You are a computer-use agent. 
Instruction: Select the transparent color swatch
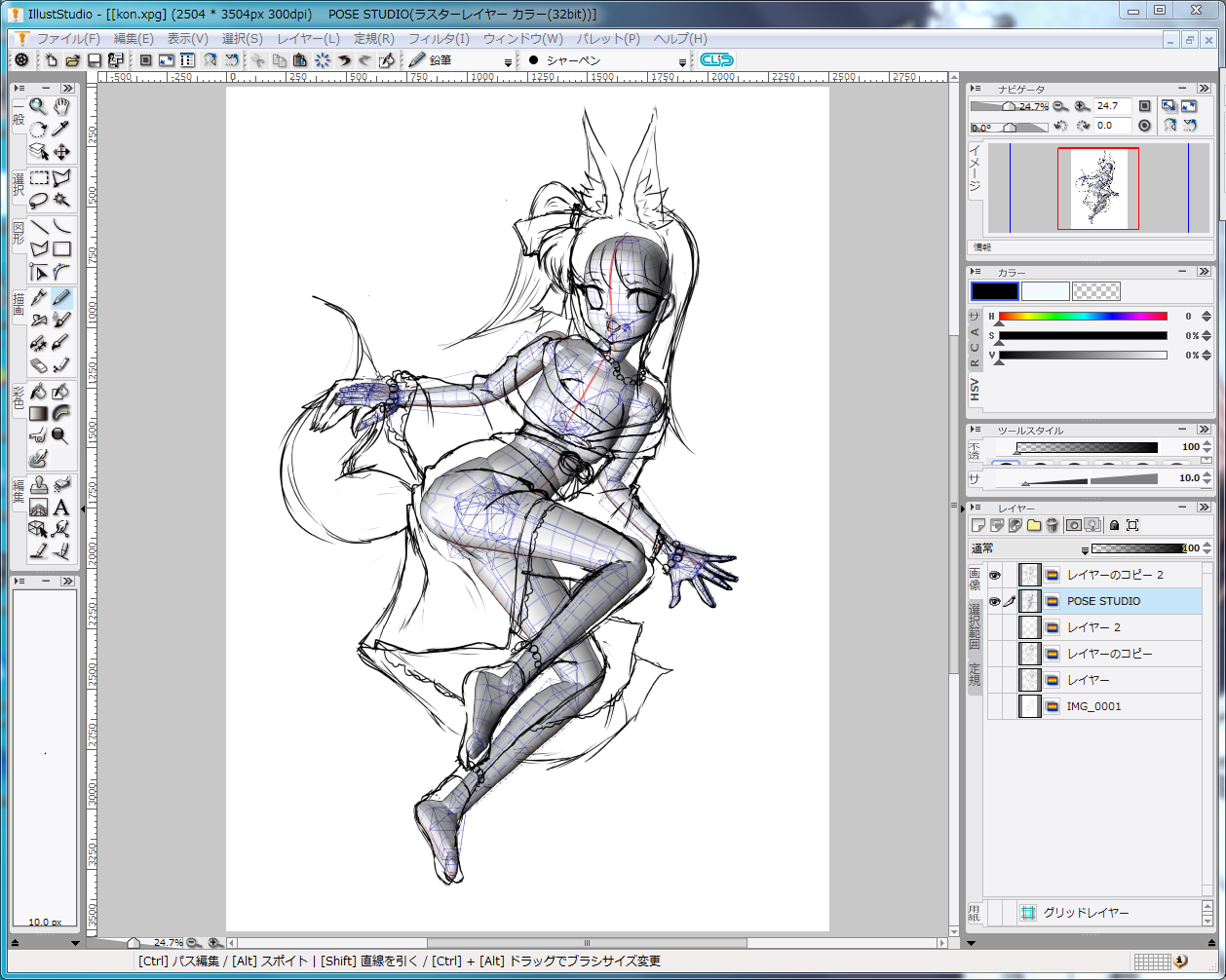(x=1096, y=291)
